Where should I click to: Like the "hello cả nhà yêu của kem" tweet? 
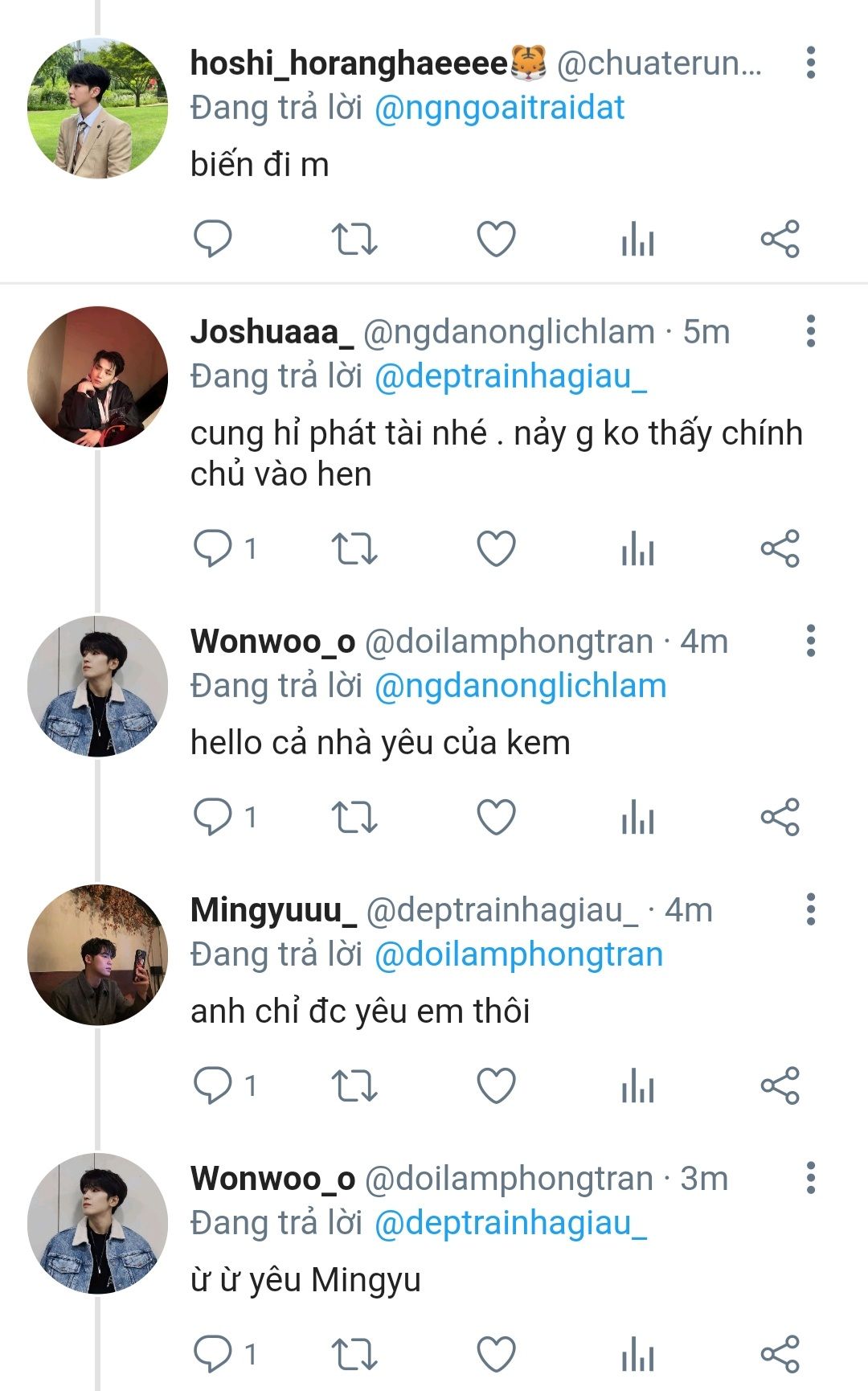(496, 818)
